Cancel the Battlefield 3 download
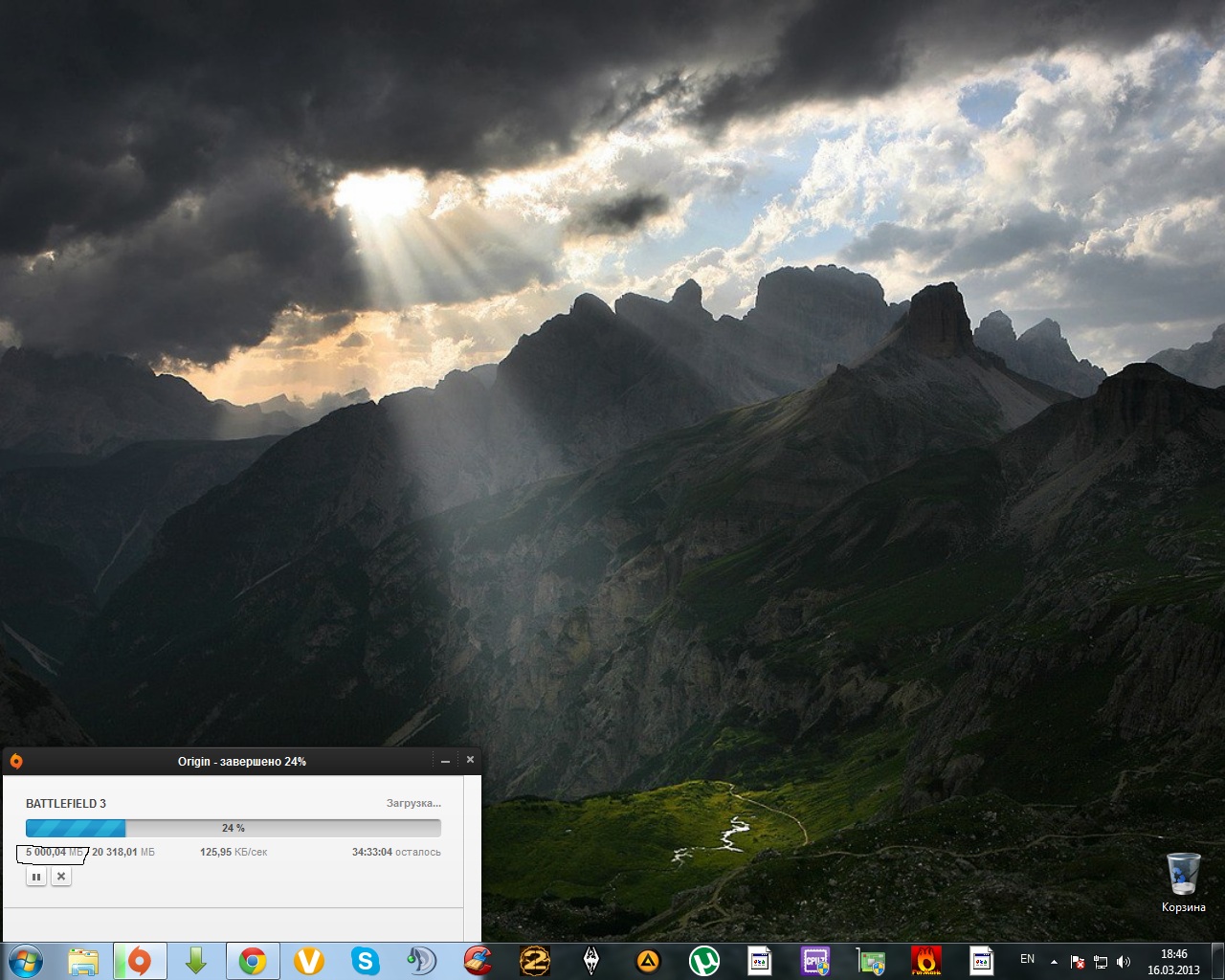The image size is (1225, 980). tap(61, 876)
